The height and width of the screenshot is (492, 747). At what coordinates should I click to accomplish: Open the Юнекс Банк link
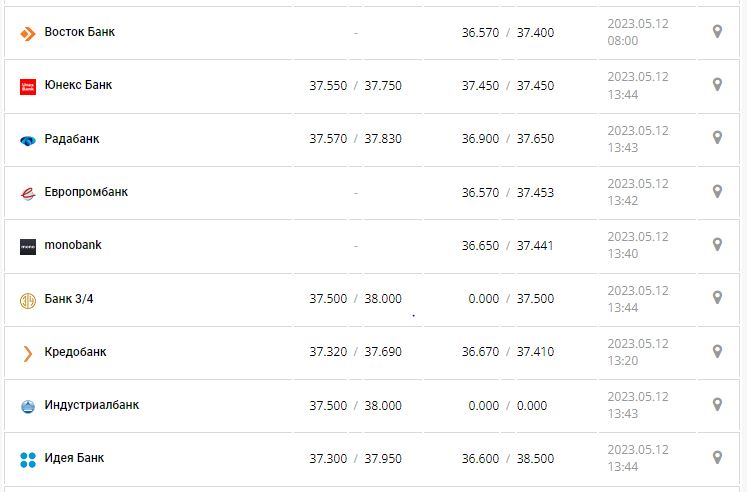click(x=78, y=85)
